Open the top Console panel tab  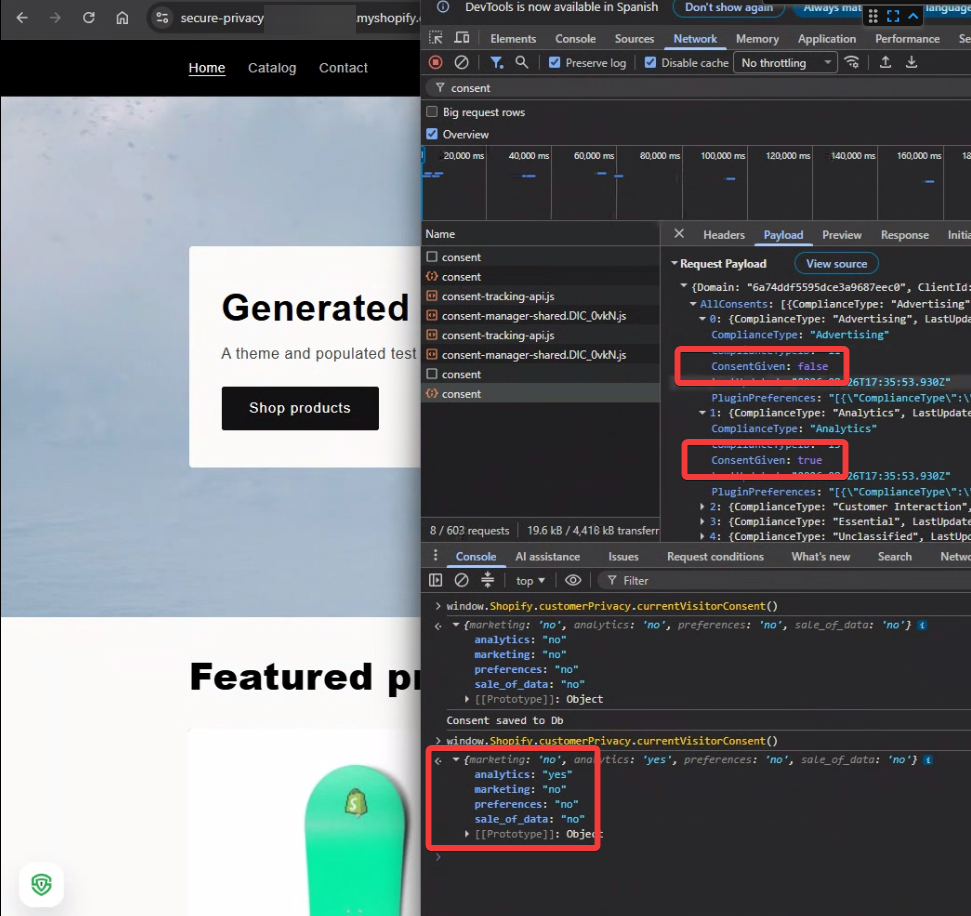pyautogui.click(x=575, y=38)
